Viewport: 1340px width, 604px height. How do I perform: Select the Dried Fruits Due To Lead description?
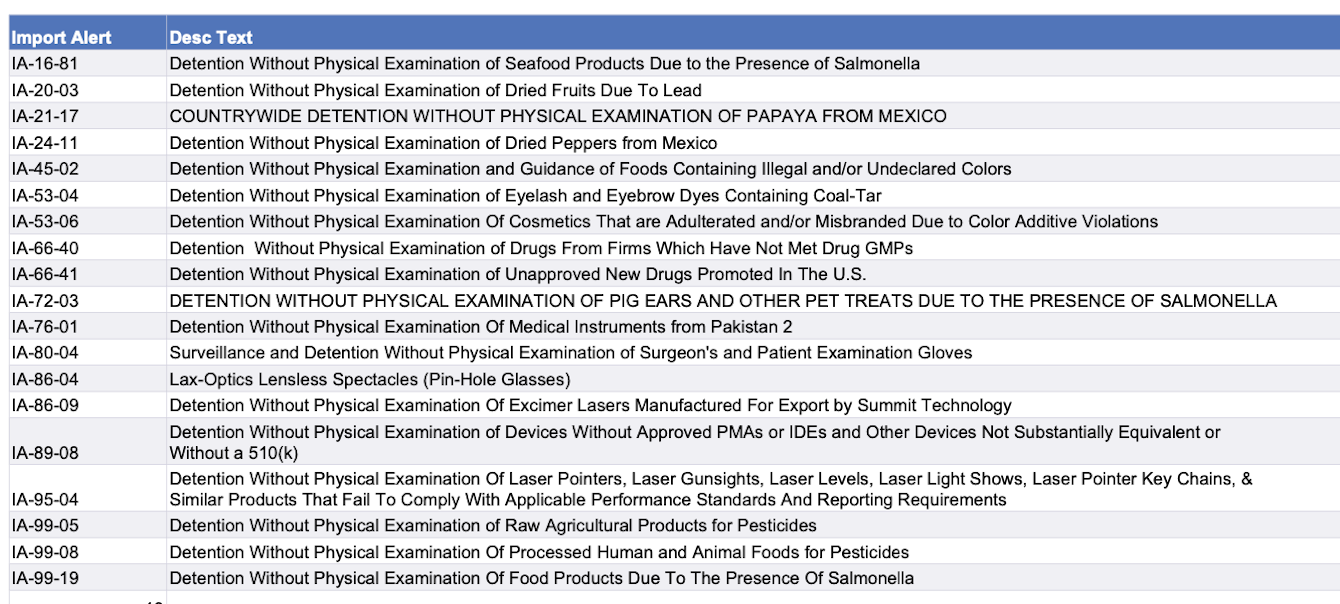click(x=435, y=90)
